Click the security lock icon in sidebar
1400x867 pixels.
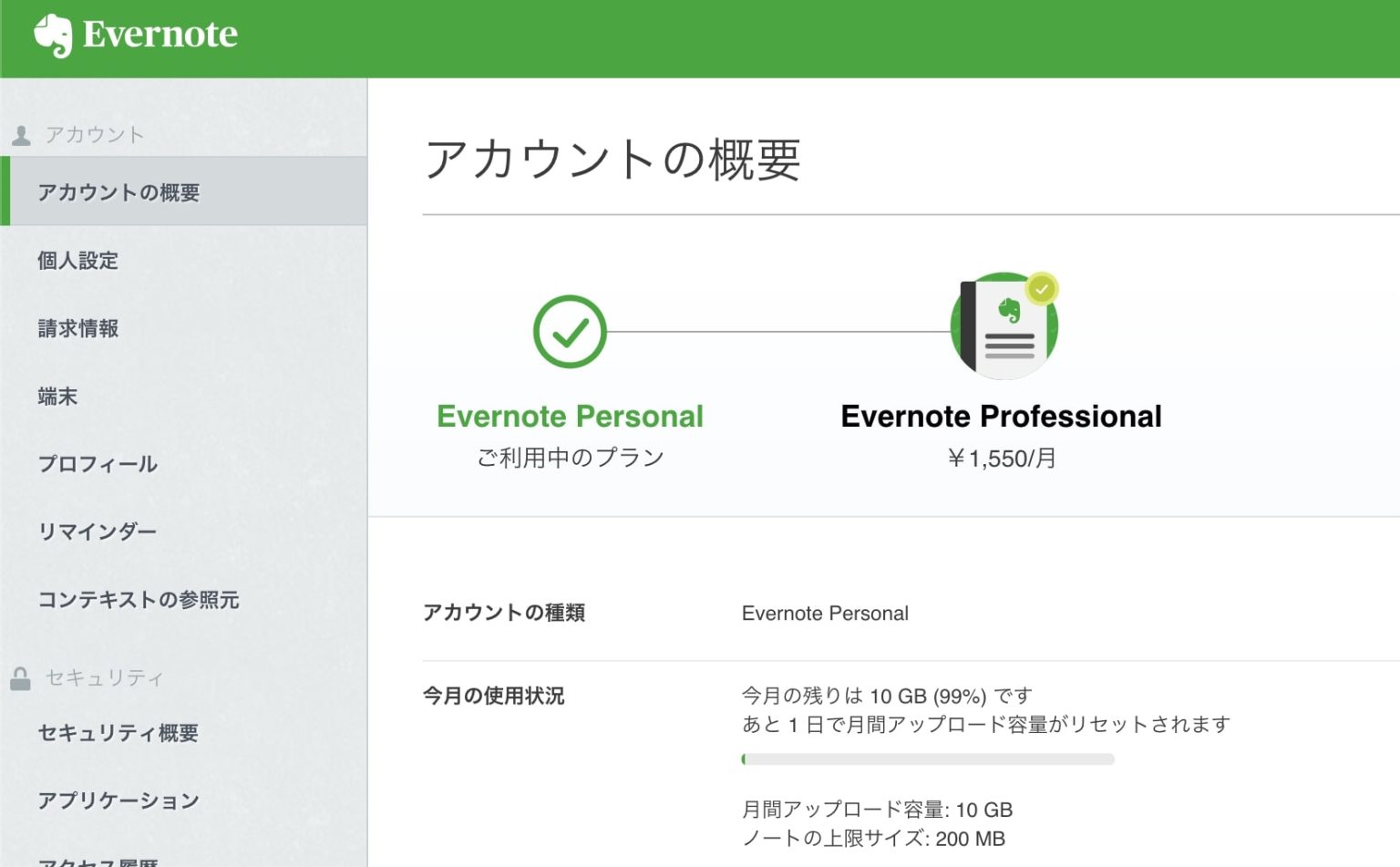point(21,677)
